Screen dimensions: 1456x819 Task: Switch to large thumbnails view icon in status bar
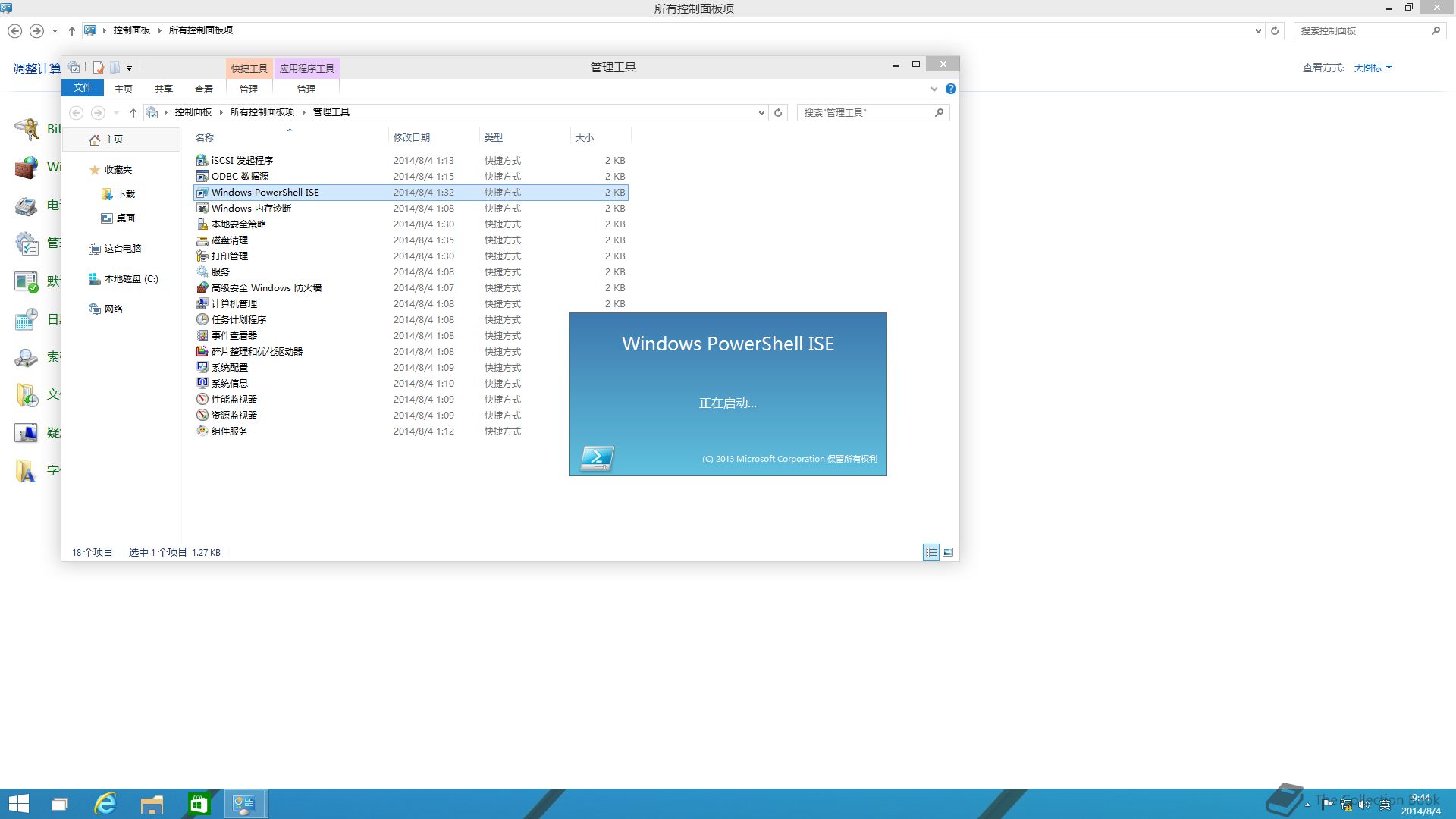tap(948, 553)
